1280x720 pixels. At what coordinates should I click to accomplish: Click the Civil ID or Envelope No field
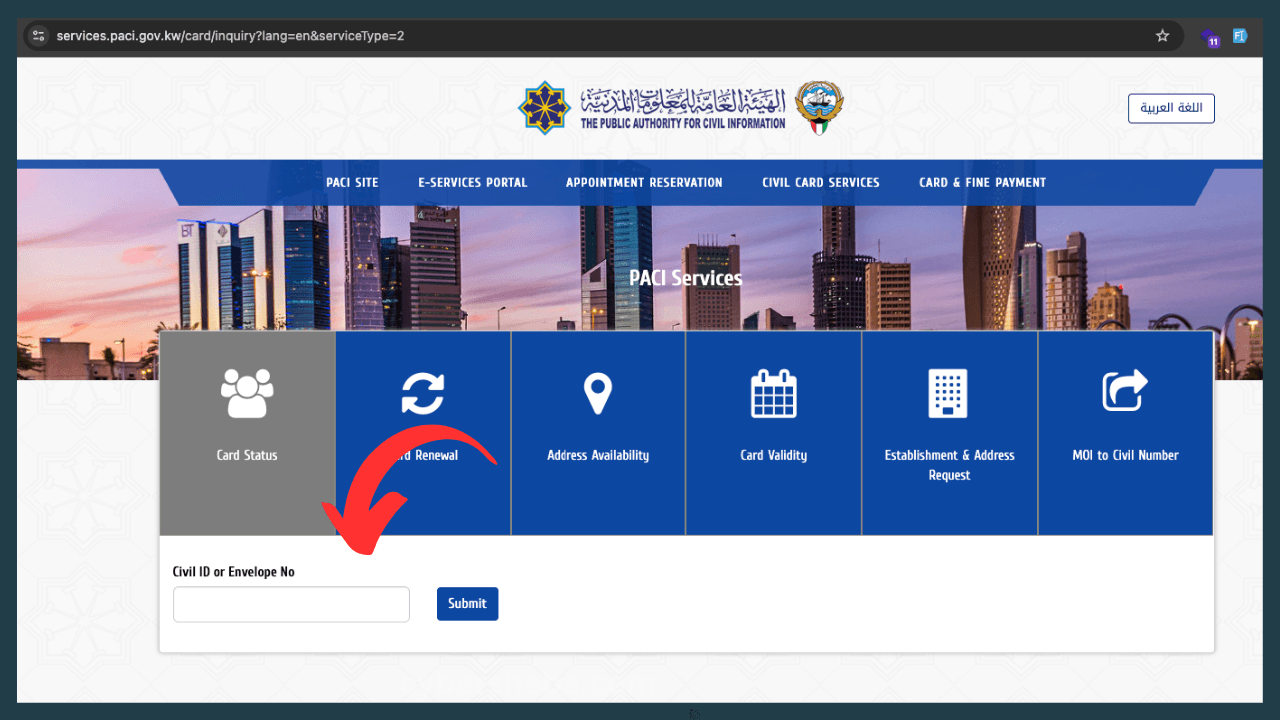[x=291, y=604]
